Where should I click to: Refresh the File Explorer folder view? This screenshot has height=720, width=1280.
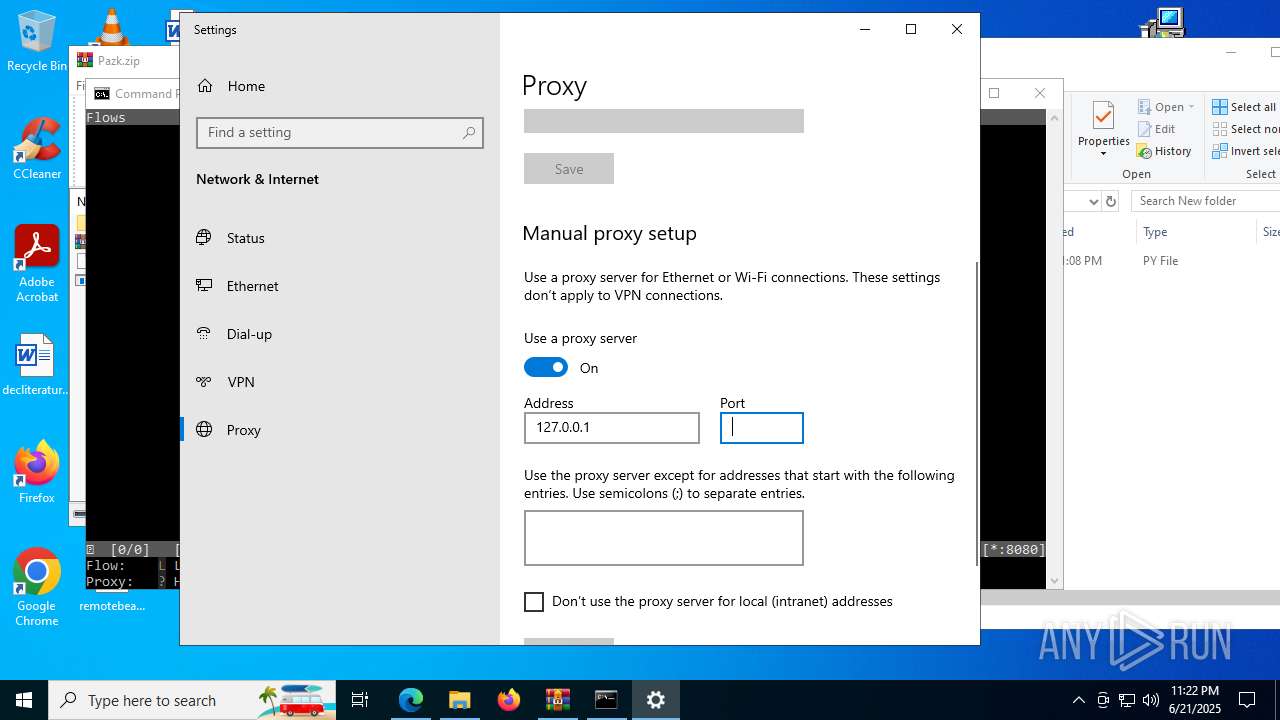coord(1110,201)
